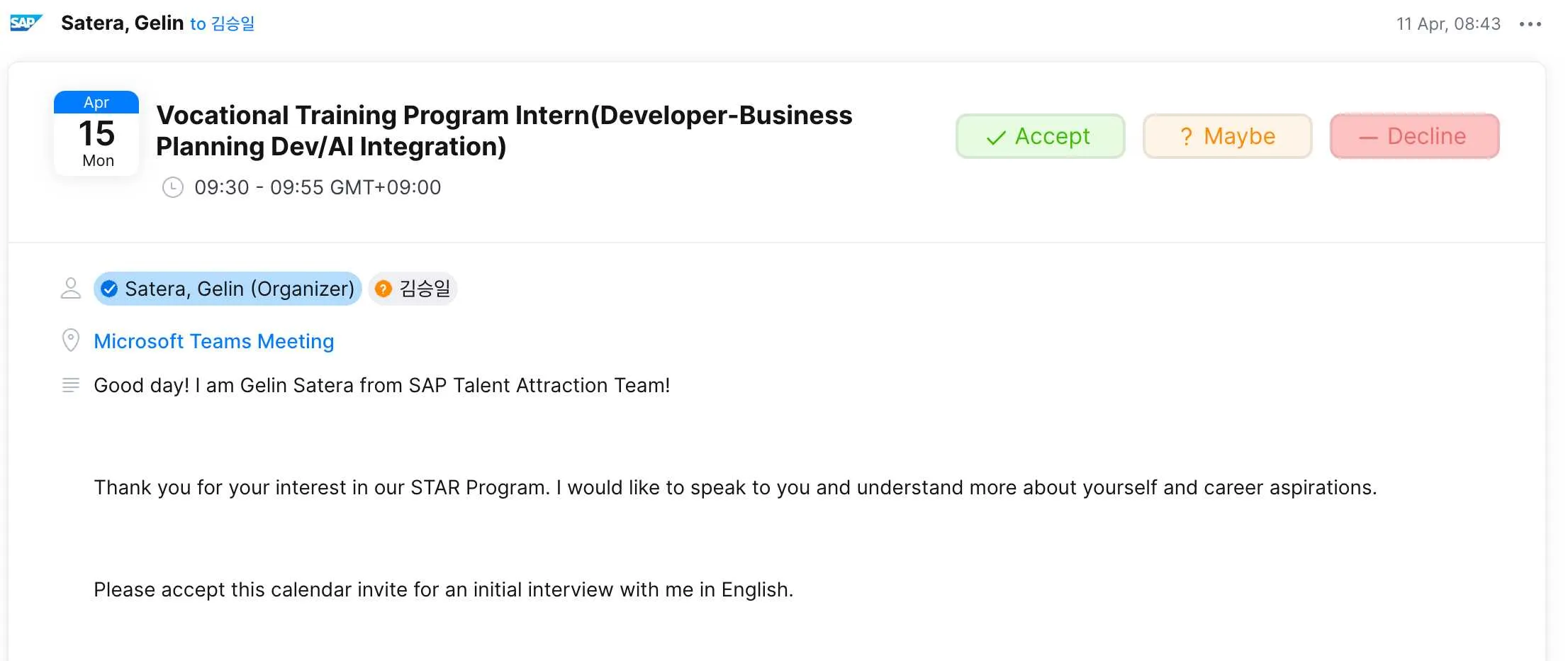Accept the calendar invitation
Viewport: 1568px width, 661px height.
point(1040,136)
